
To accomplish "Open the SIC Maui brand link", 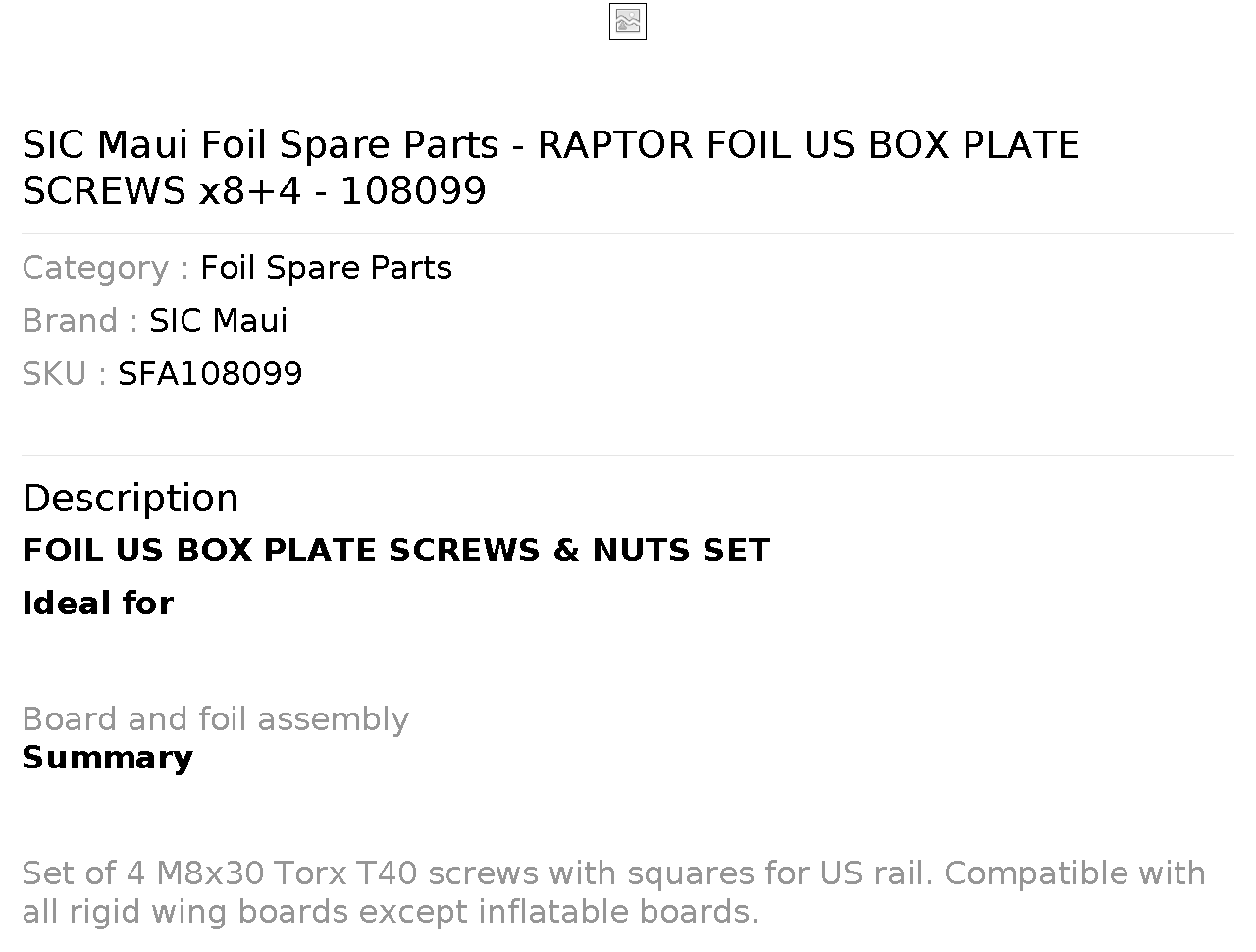I will [x=218, y=321].
